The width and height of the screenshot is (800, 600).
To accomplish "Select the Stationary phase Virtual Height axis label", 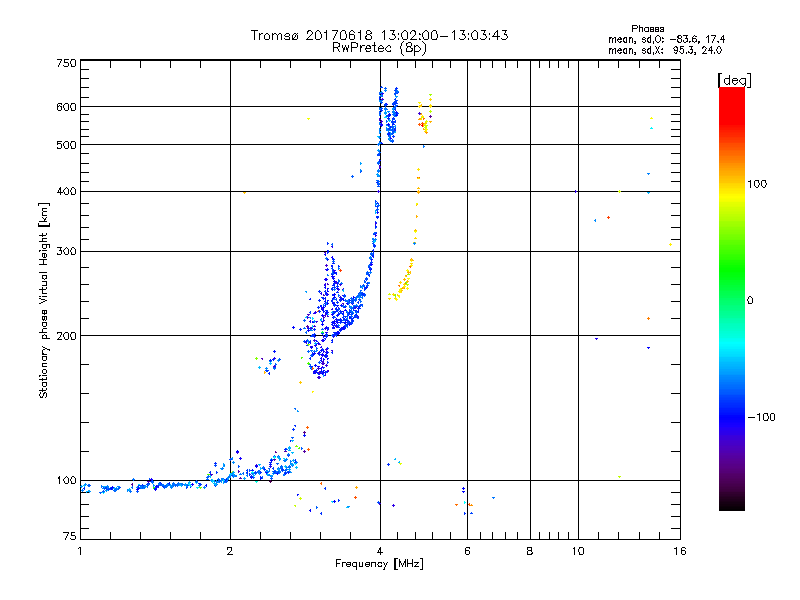I will [x=44, y=299].
